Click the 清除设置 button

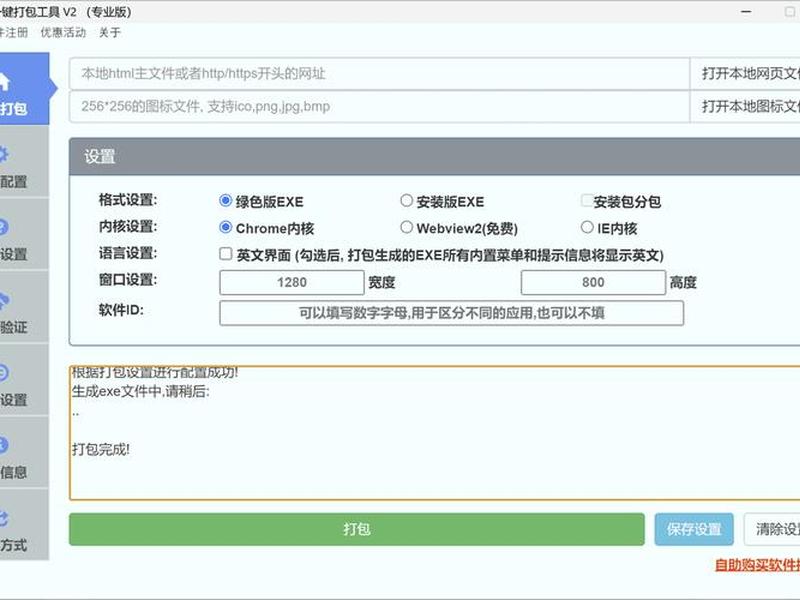[772, 529]
